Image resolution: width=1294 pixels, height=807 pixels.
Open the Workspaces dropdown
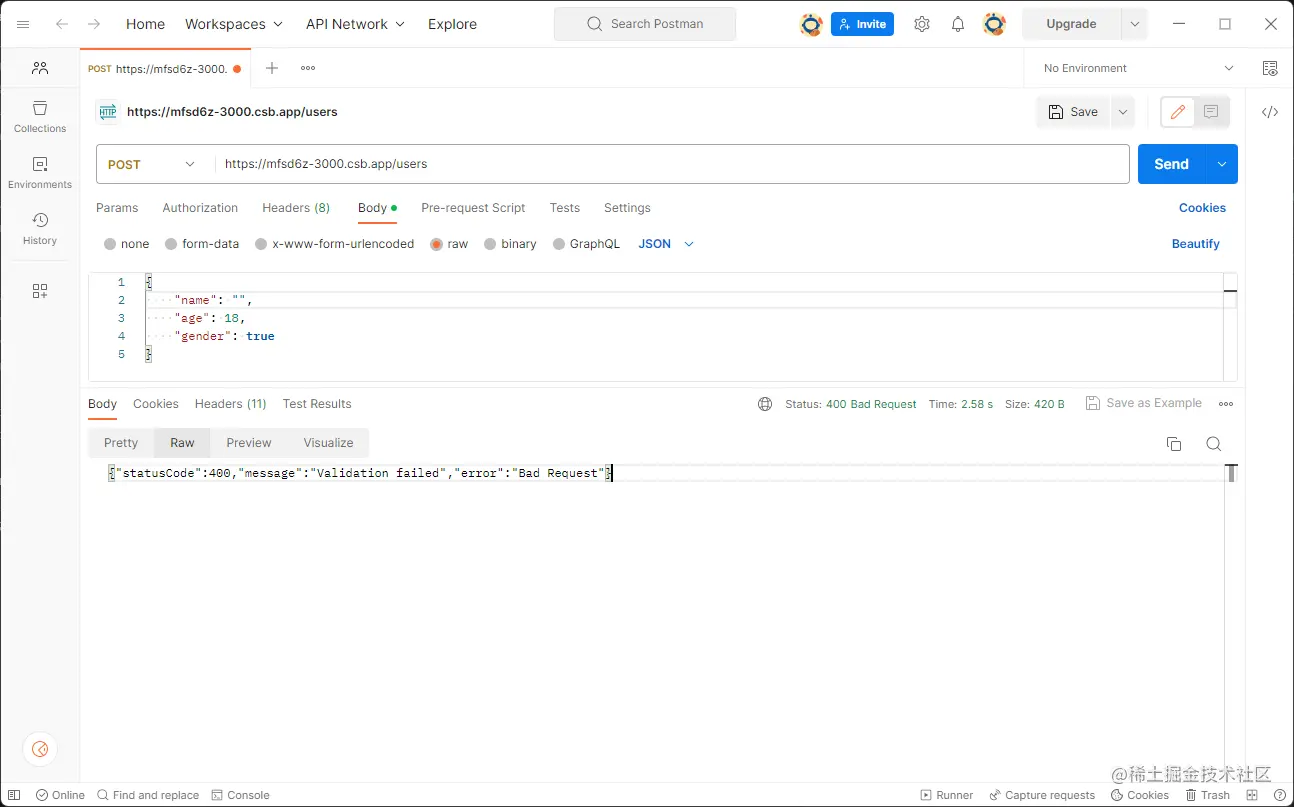point(234,24)
